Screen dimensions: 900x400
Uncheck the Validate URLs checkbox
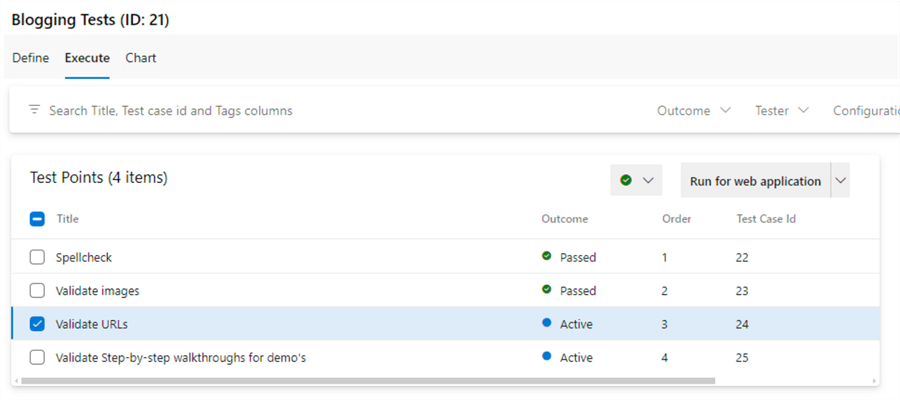point(37,324)
